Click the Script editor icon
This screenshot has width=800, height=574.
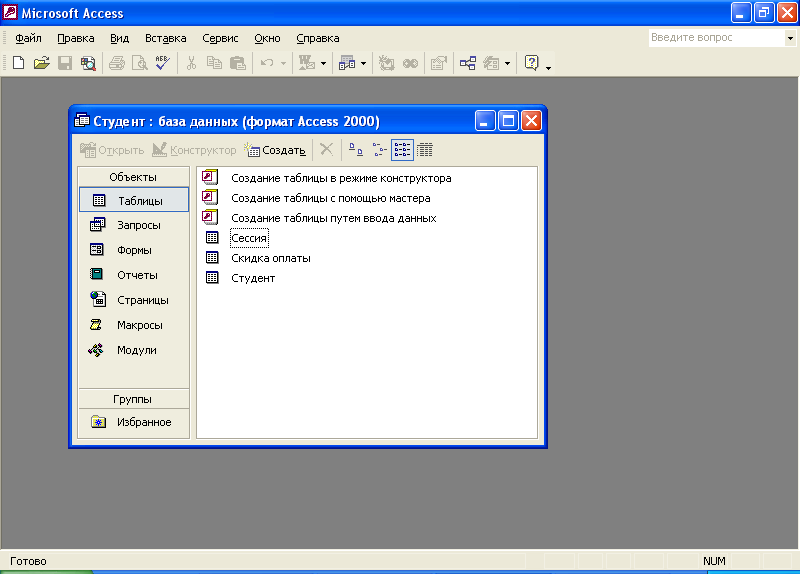point(410,63)
